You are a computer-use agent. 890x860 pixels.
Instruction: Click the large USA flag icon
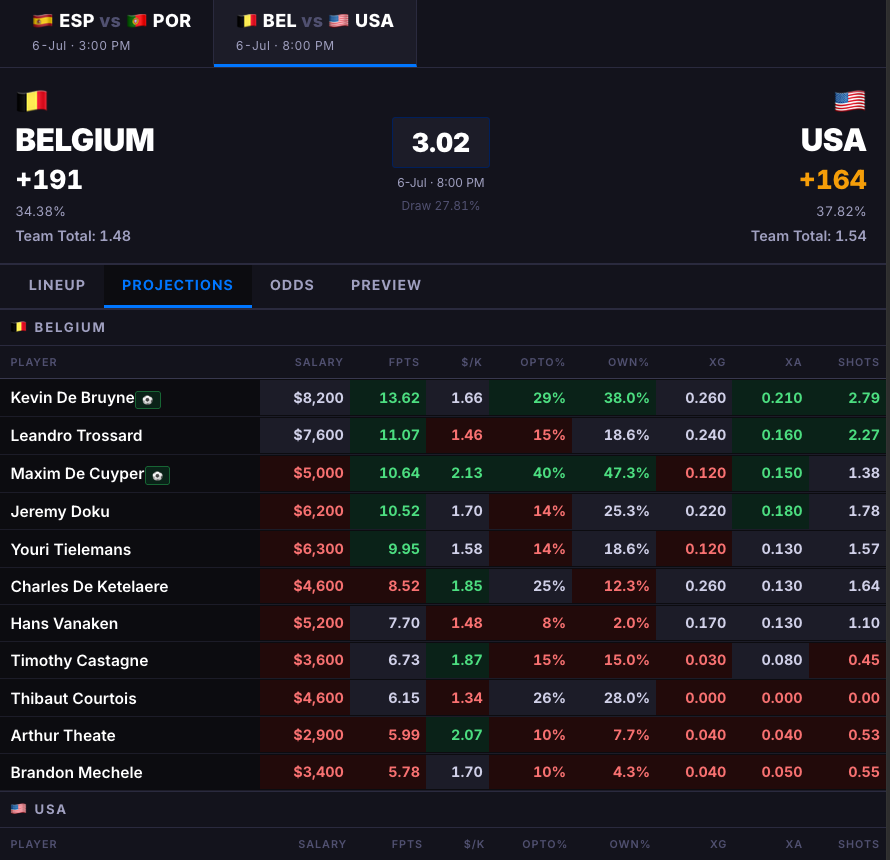(x=850, y=101)
